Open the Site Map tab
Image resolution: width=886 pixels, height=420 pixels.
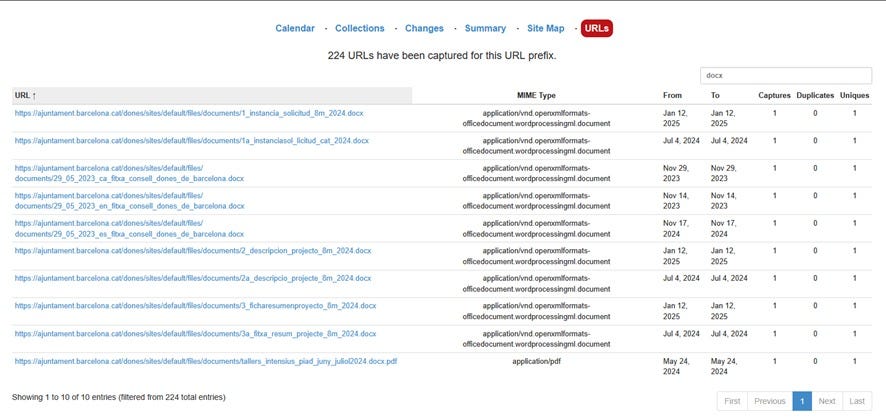pos(545,28)
